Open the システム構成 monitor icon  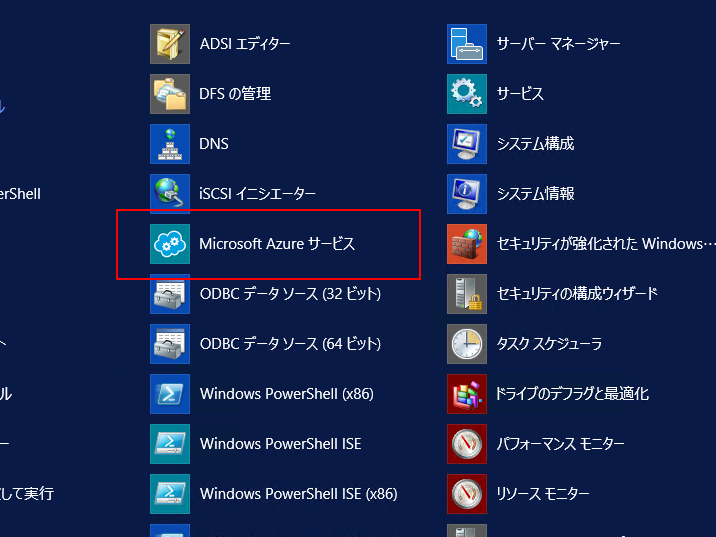(467, 144)
